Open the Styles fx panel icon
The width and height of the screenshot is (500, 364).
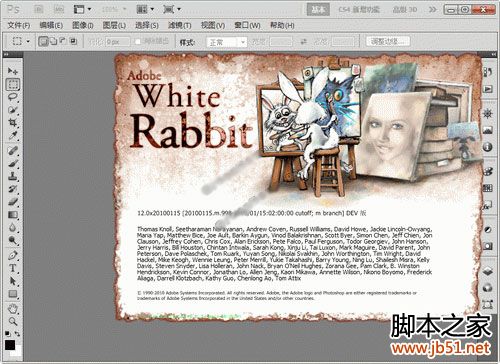[487, 205]
